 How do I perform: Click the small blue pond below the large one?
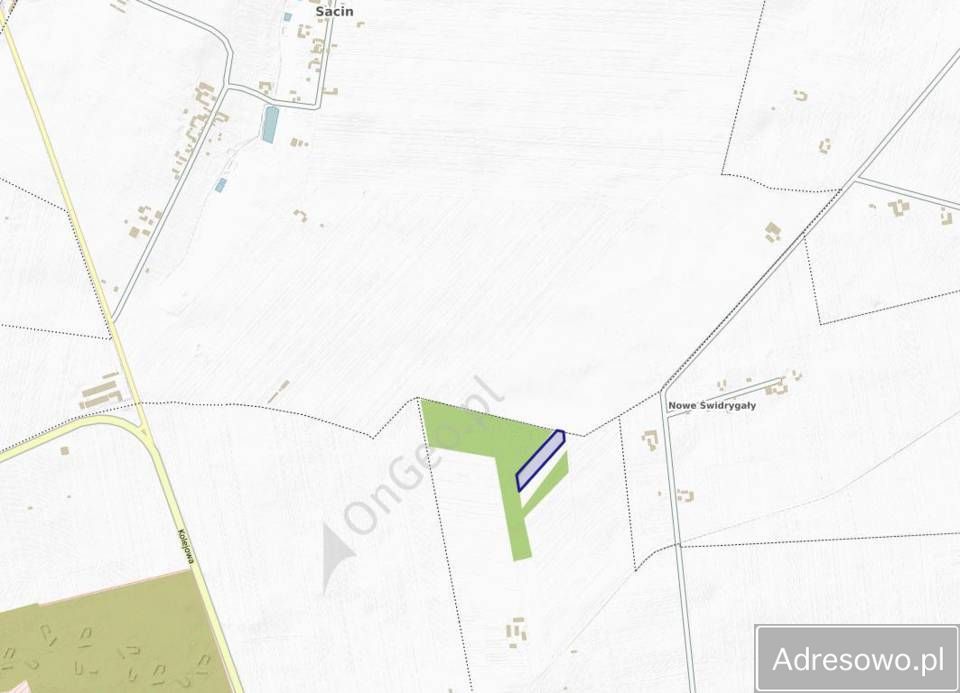[220, 185]
